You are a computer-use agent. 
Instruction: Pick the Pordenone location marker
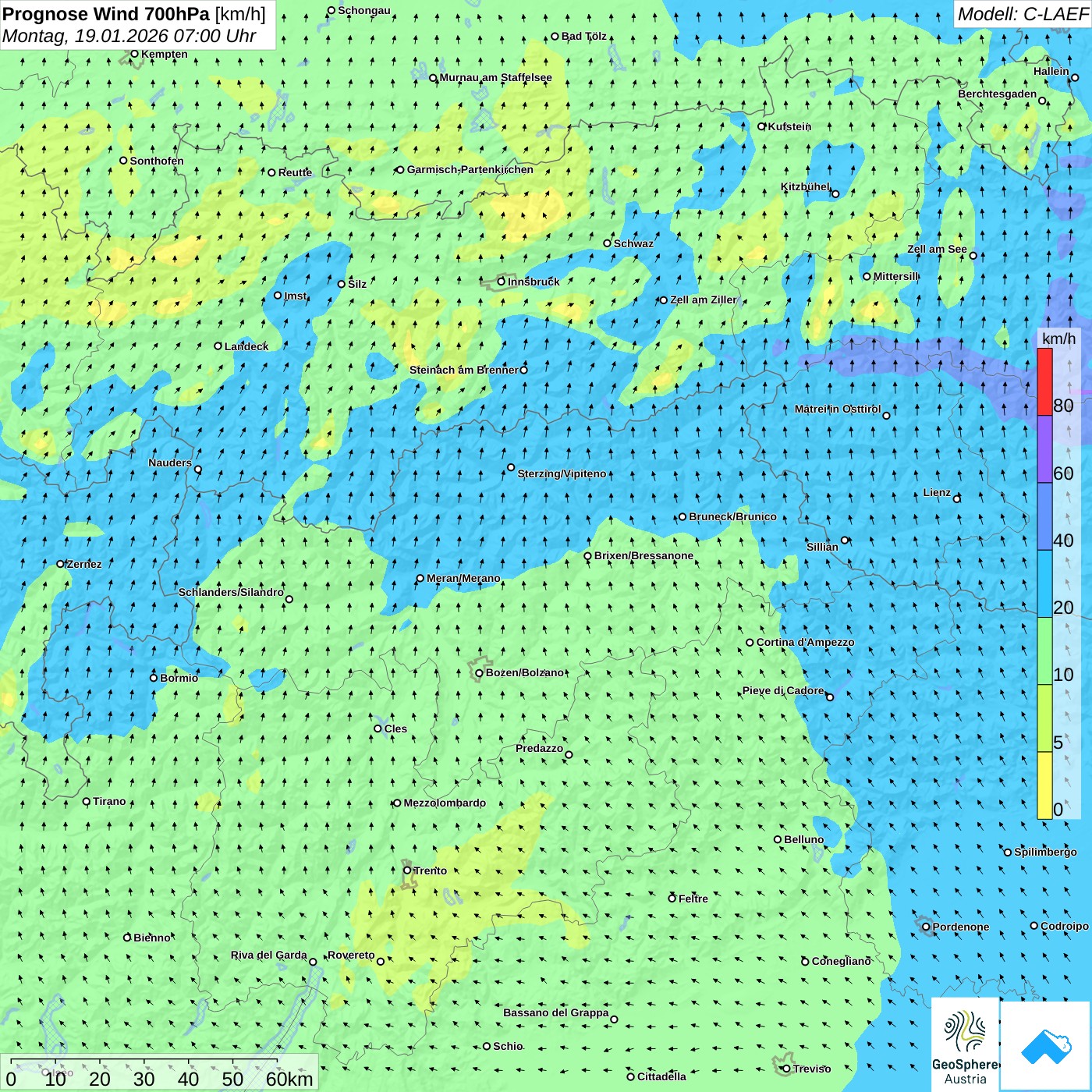click(926, 927)
